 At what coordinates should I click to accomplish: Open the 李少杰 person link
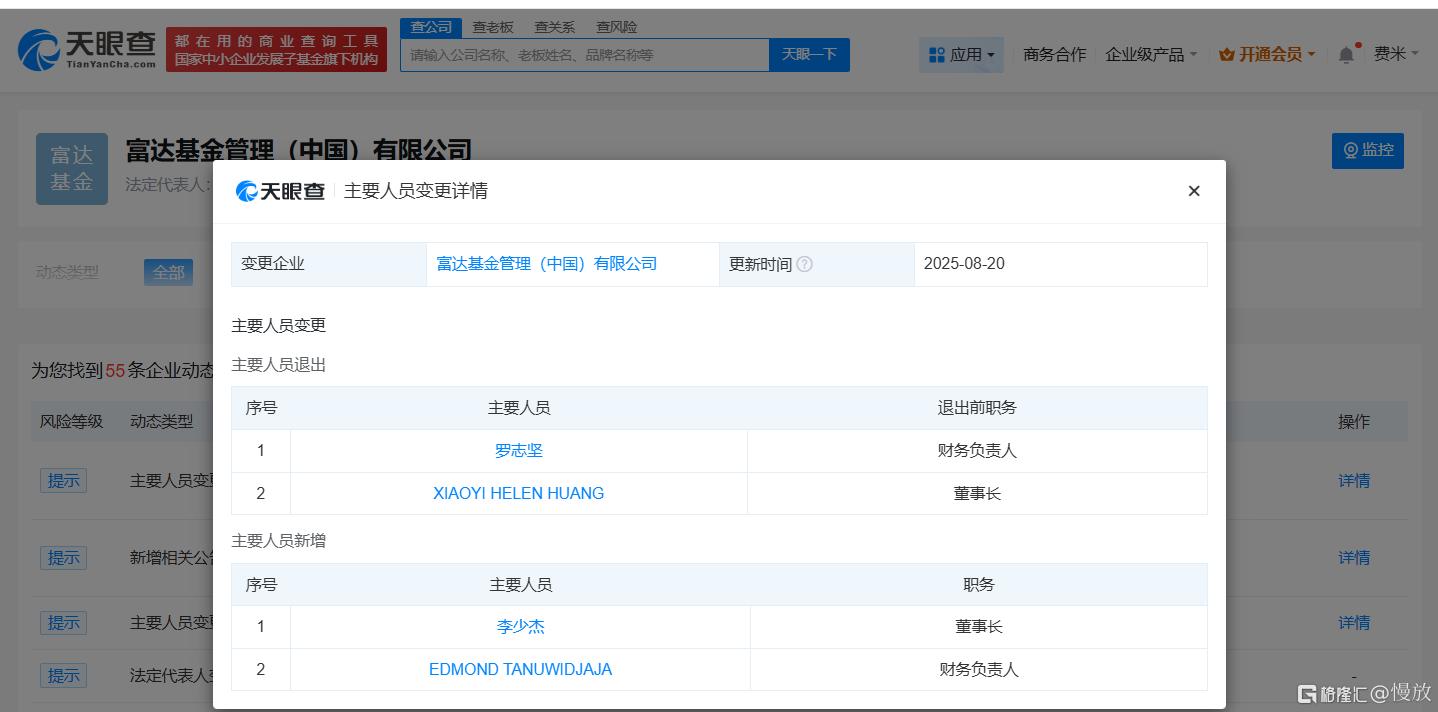coord(521,627)
